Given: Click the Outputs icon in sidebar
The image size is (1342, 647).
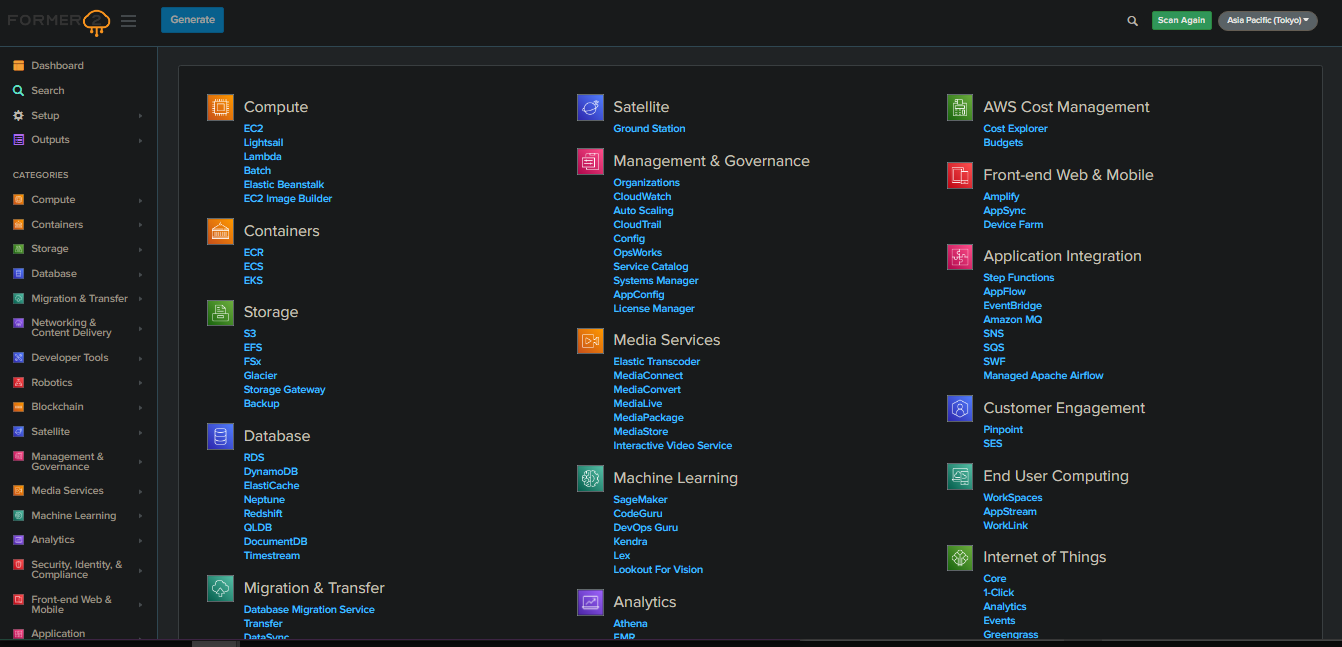Looking at the screenshot, I should click(x=18, y=140).
